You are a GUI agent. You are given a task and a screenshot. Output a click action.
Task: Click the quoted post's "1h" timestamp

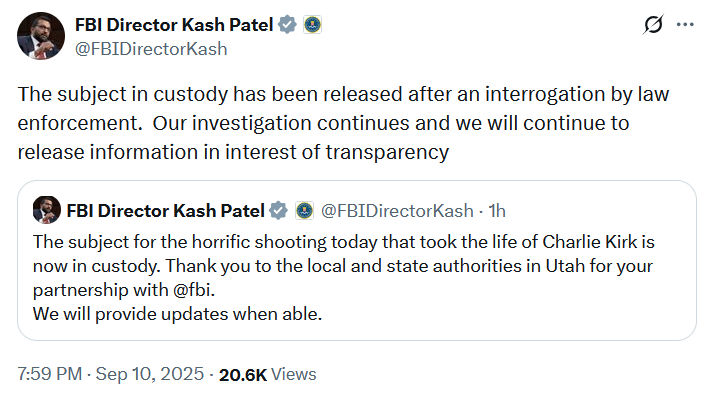point(497,211)
